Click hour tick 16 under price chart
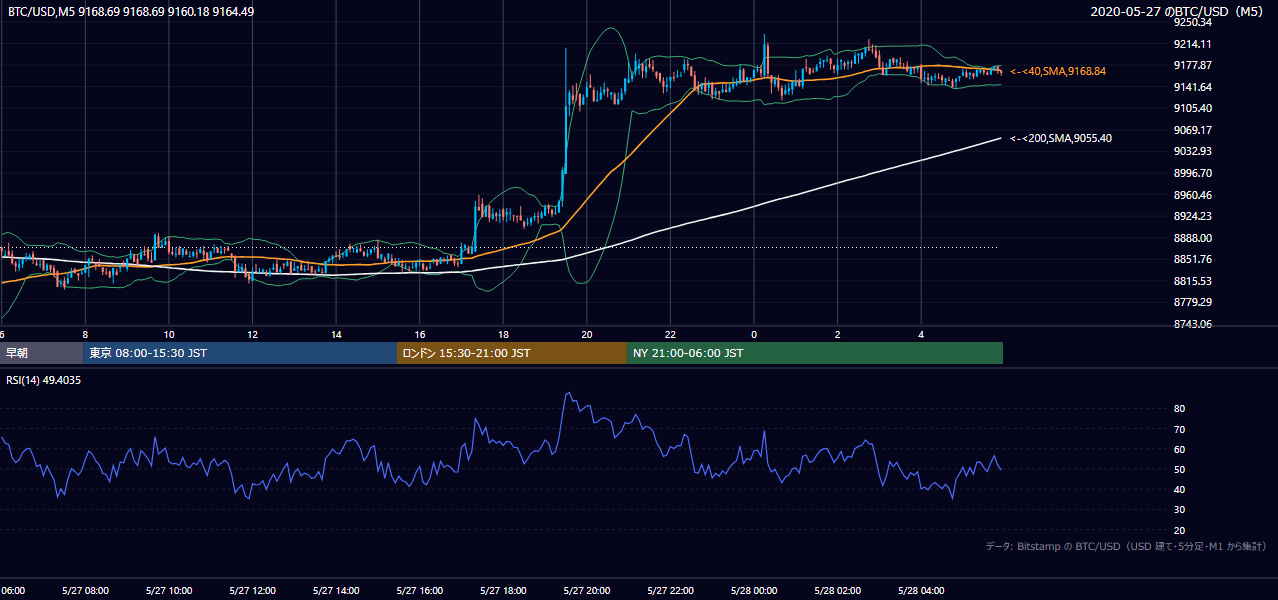 tap(419, 334)
